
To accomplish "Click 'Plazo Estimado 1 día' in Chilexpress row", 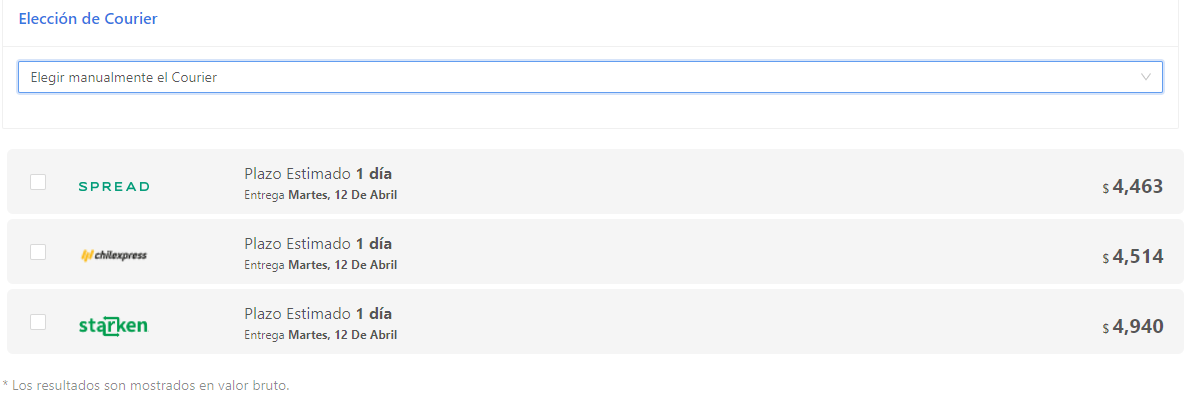I will click(318, 244).
